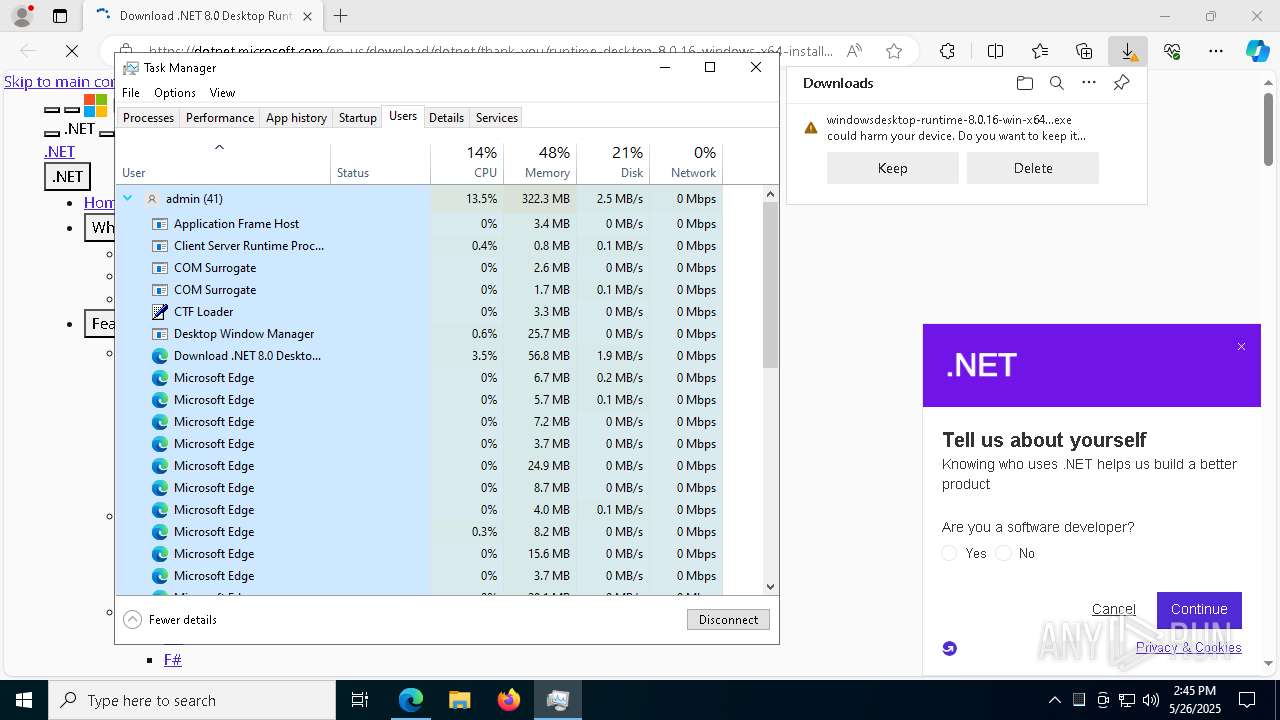Click Continue in .NET survey
Image resolution: width=1280 pixels, height=720 pixels.
[1199, 609]
